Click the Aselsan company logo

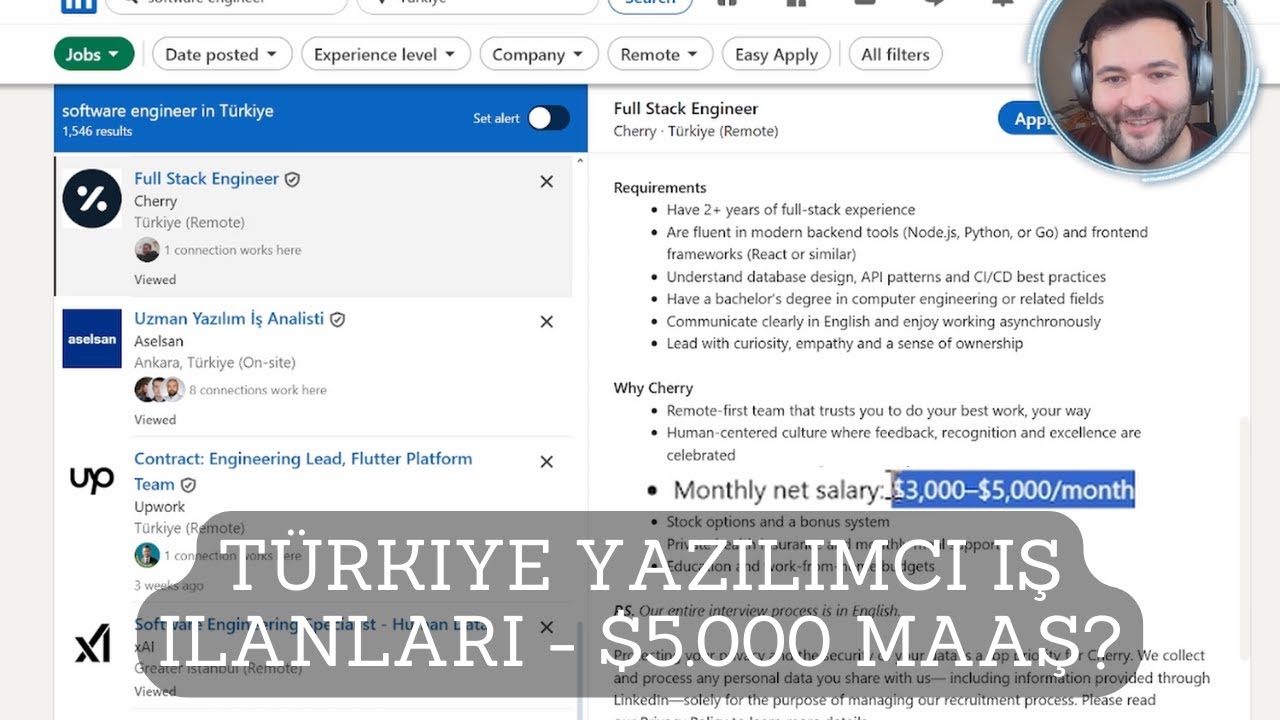pos(92,338)
